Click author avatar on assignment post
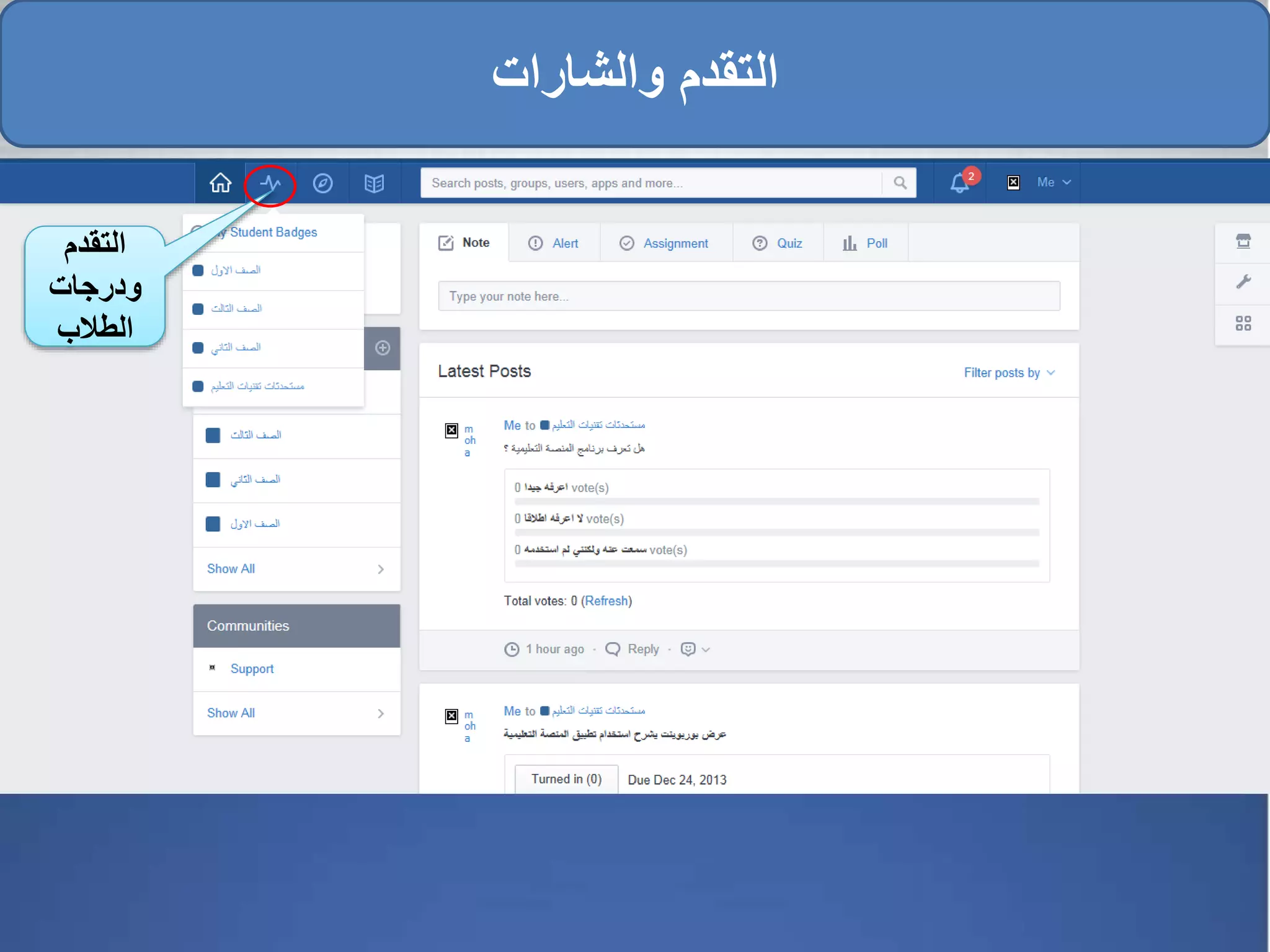 pos(451,716)
